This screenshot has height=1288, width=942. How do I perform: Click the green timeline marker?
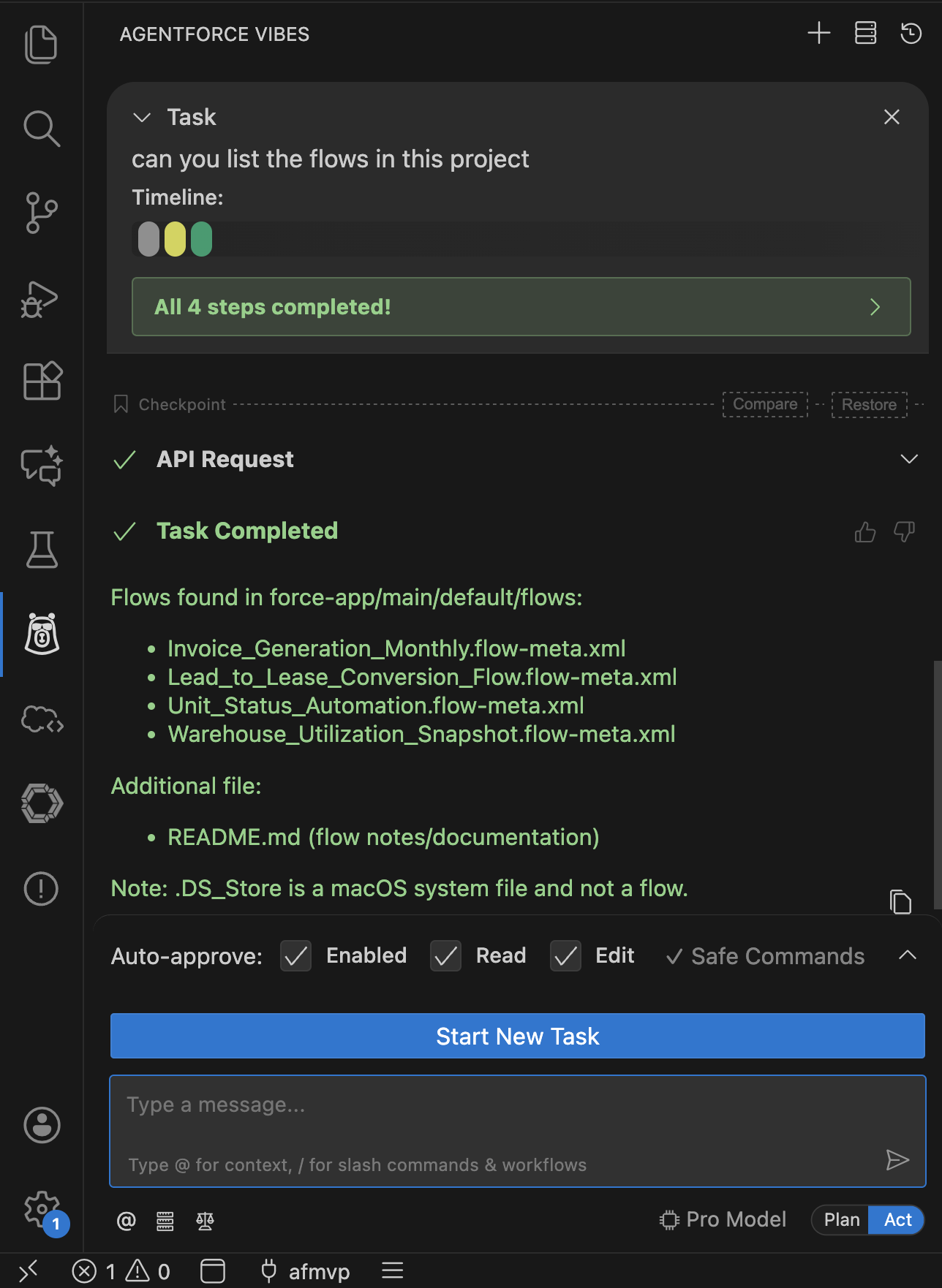[201, 240]
